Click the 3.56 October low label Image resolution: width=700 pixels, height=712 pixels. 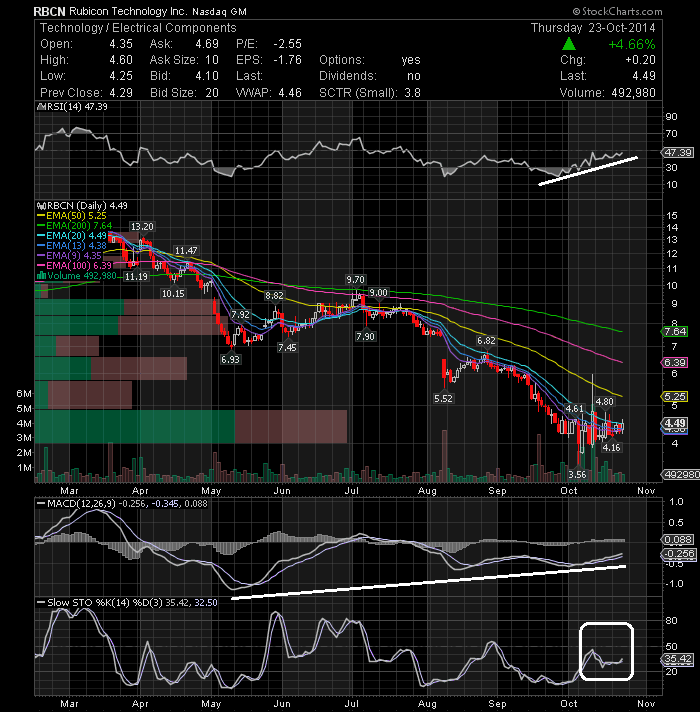(x=577, y=475)
